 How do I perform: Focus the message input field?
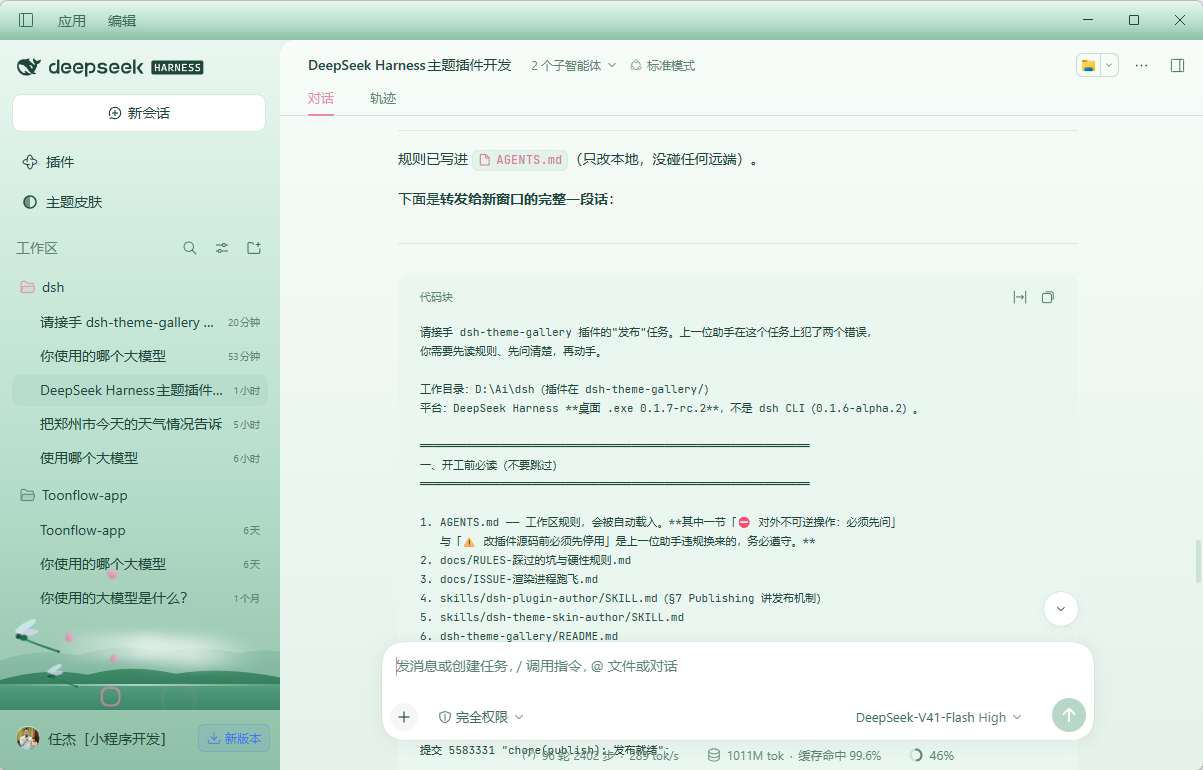(x=738, y=666)
